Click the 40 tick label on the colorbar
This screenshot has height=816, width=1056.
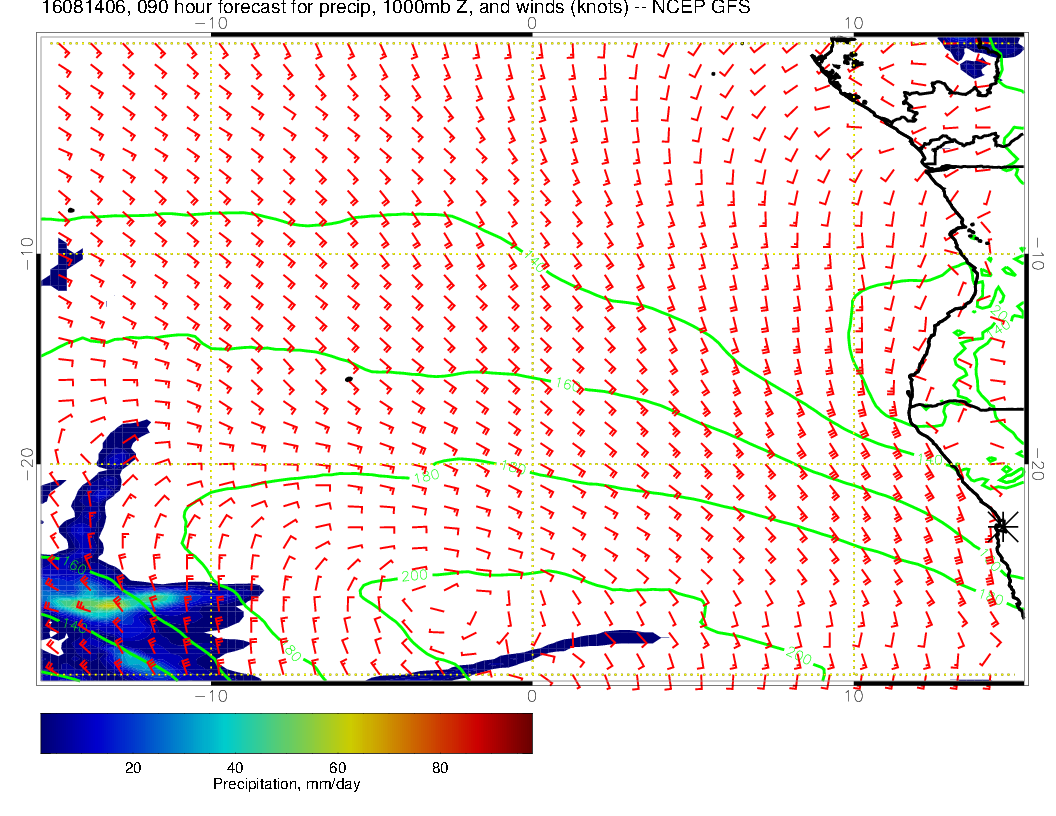coord(235,767)
